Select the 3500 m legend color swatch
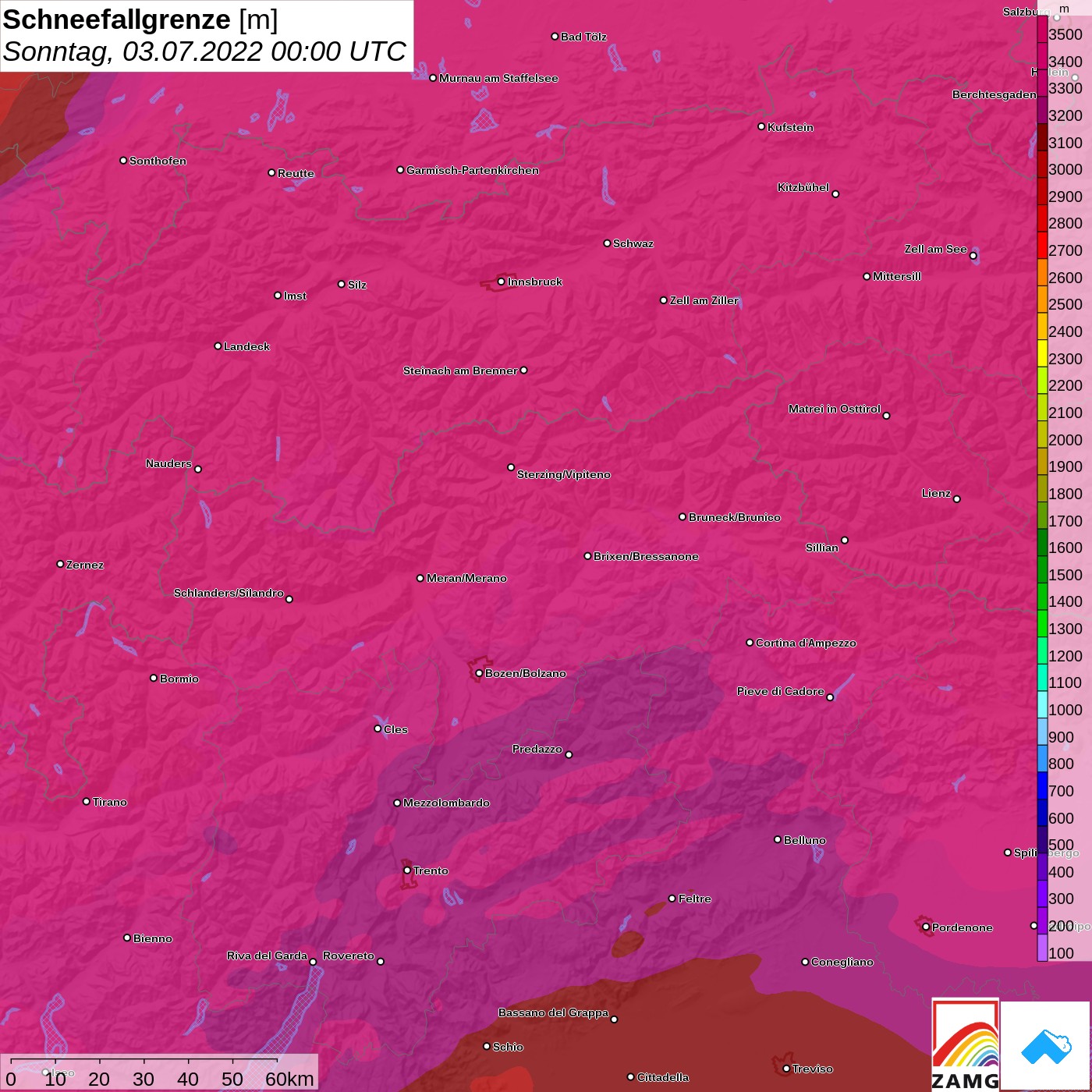The height and width of the screenshot is (1092, 1092). tap(1042, 29)
